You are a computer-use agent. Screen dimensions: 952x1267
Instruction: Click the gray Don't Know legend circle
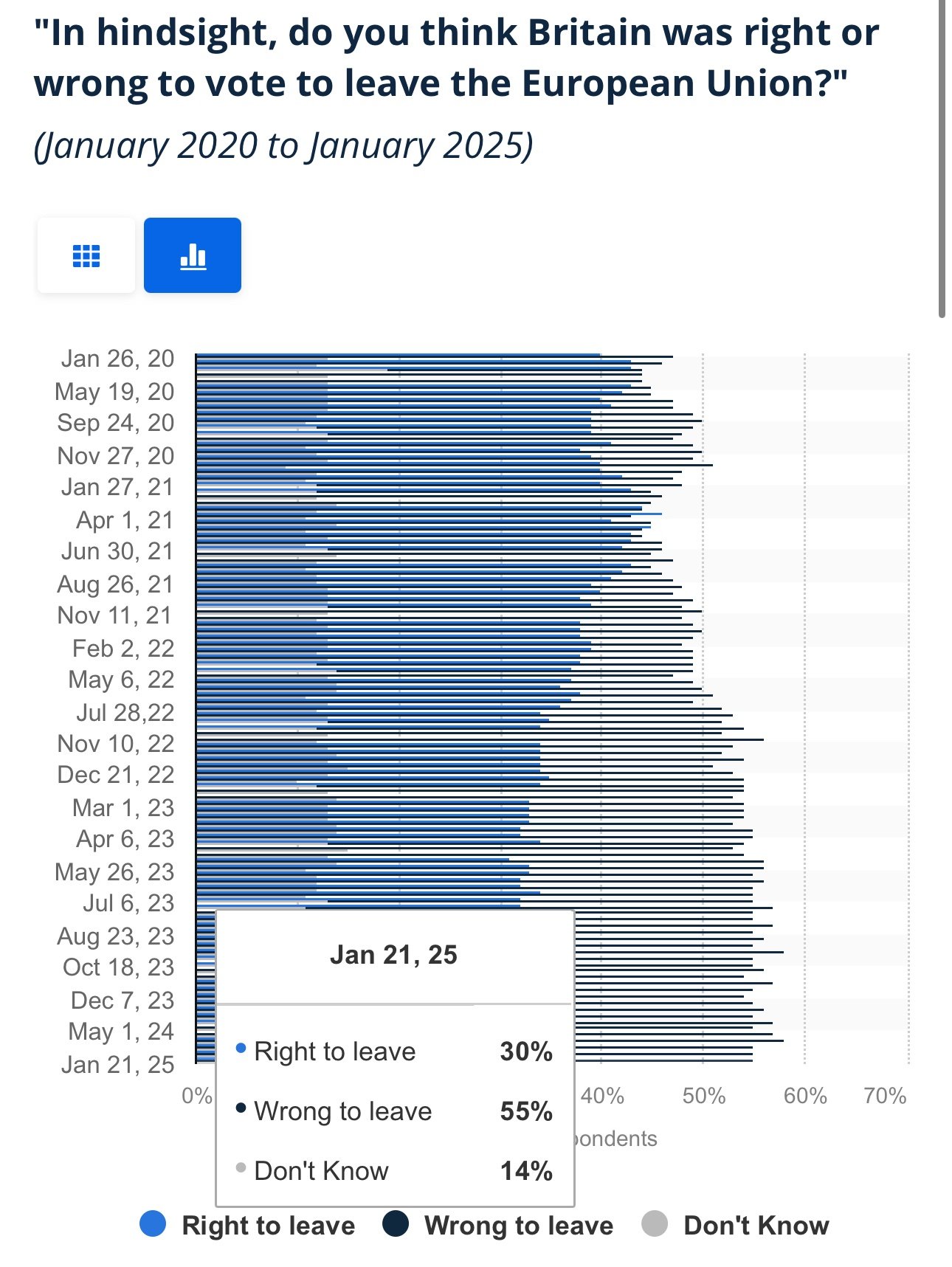(655, 1224)
